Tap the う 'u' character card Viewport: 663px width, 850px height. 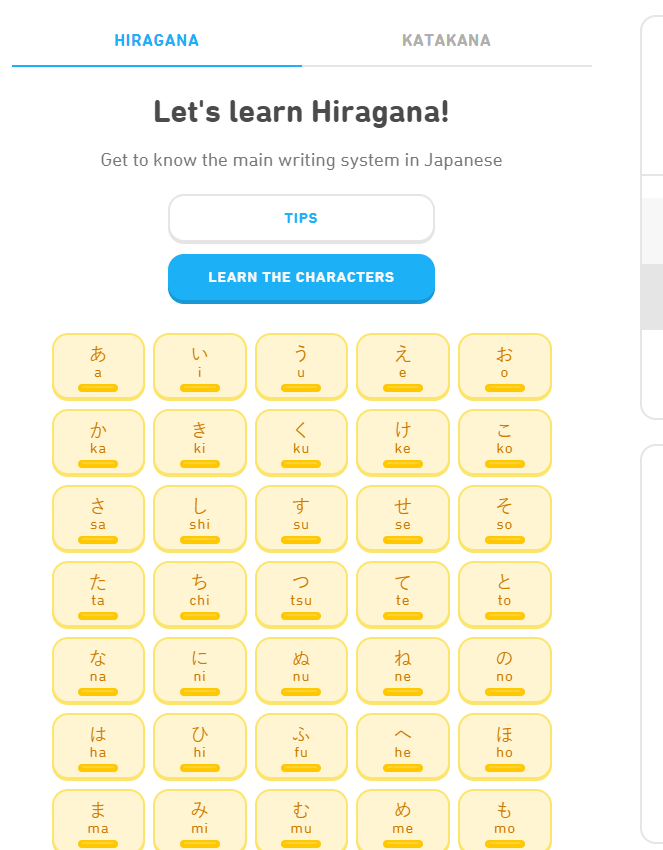[x=301, y=366]
